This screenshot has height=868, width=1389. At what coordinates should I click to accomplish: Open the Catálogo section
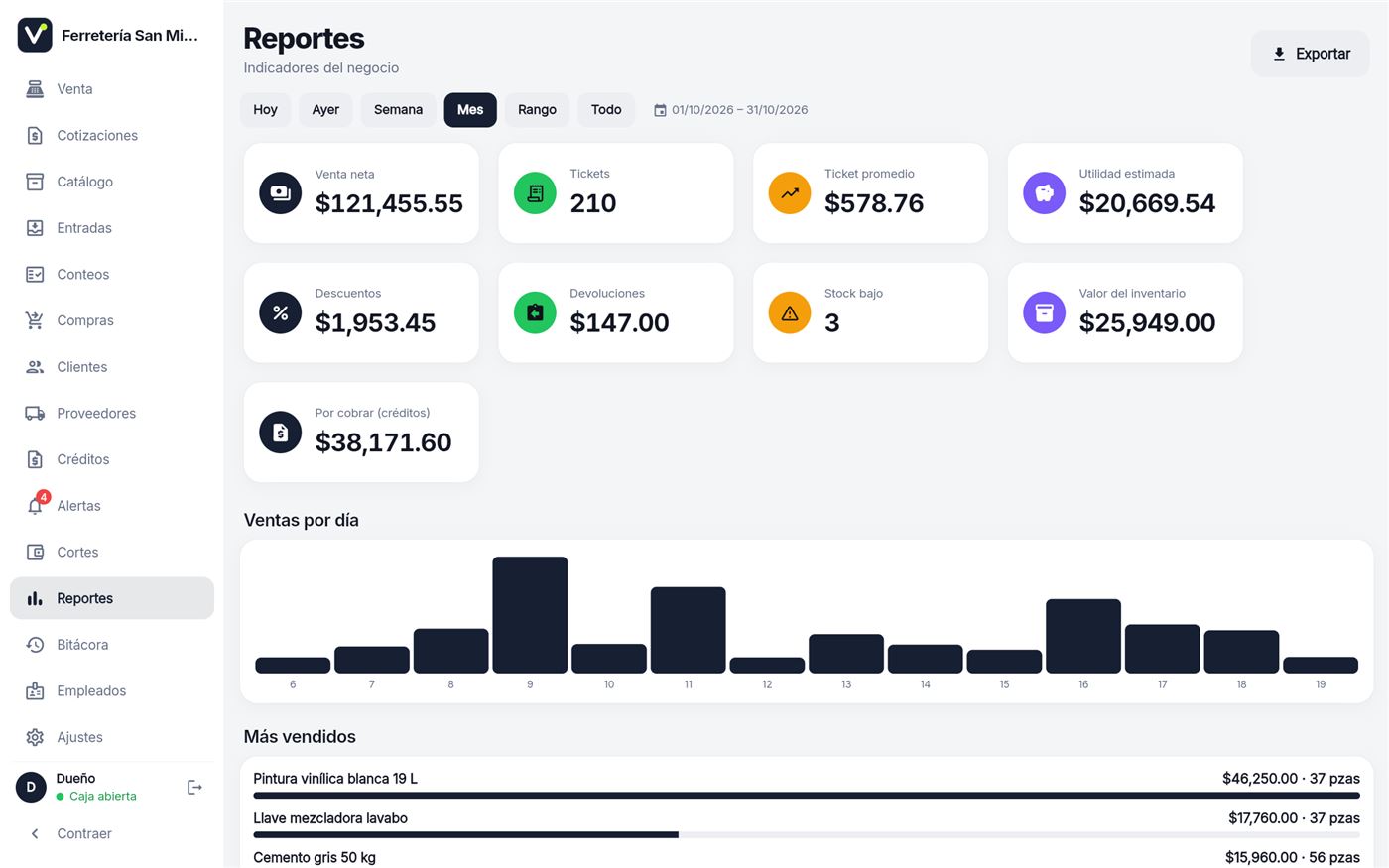(x=112, y=182)
